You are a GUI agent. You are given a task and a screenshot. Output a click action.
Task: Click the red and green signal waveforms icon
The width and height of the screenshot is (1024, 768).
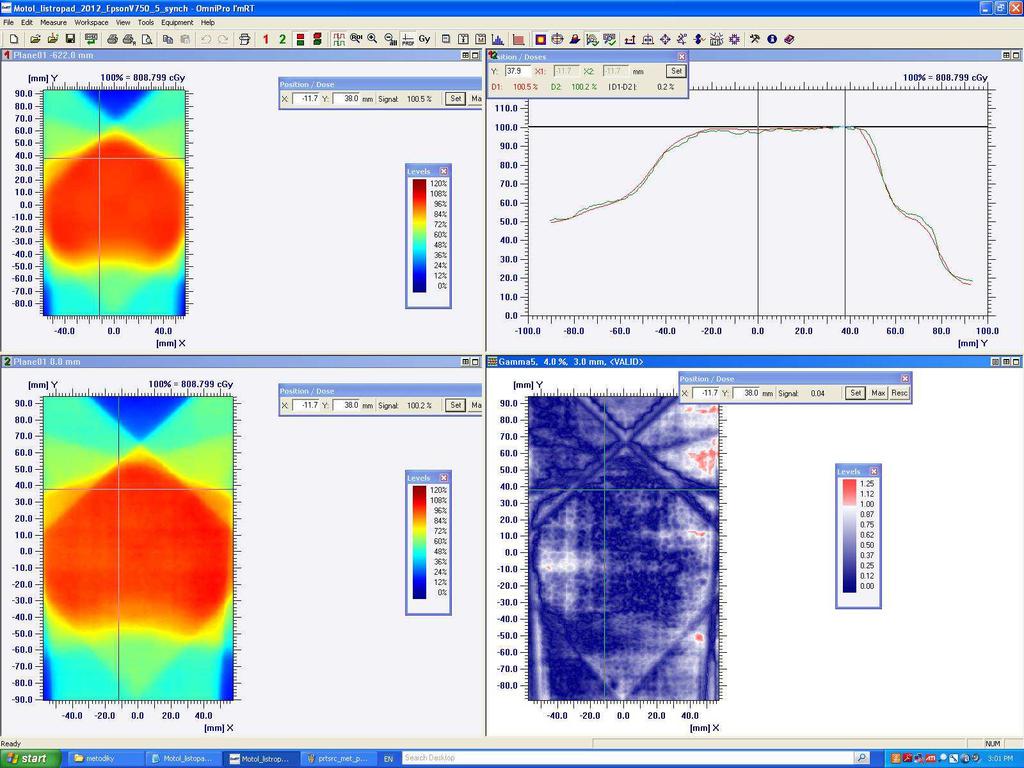tap(339, 39)
